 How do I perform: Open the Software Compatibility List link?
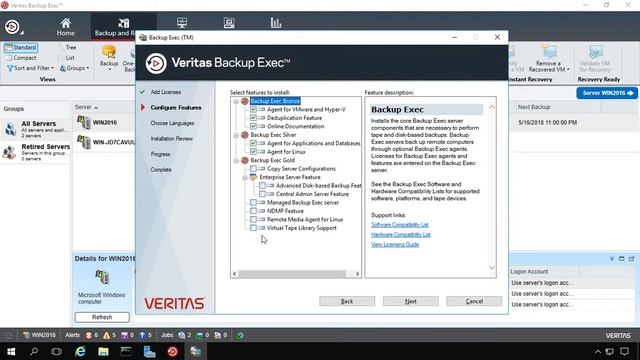point(400,225)
